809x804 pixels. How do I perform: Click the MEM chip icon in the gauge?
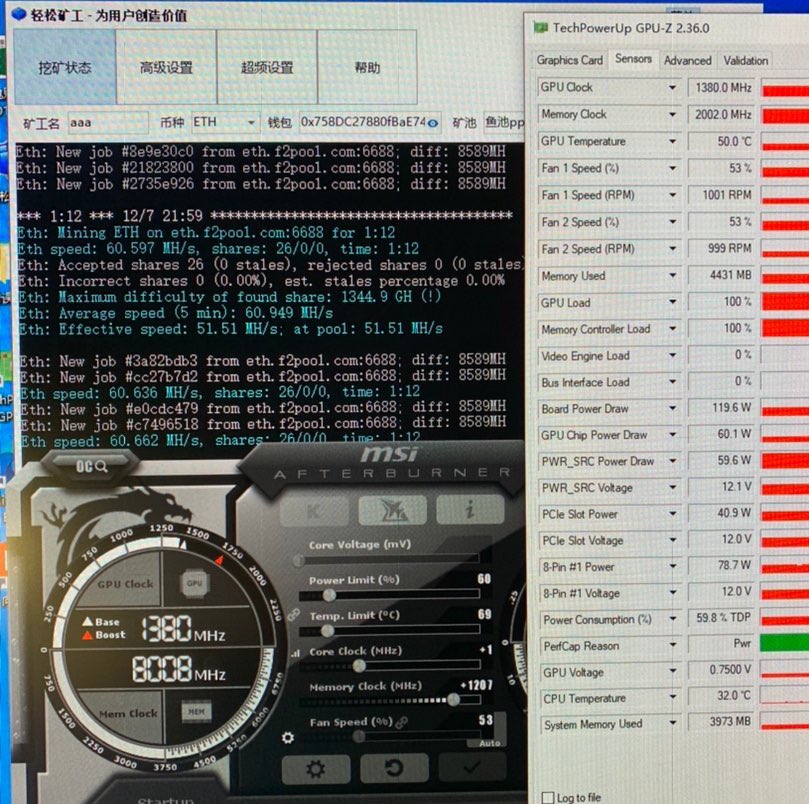[x=197, y=712]
